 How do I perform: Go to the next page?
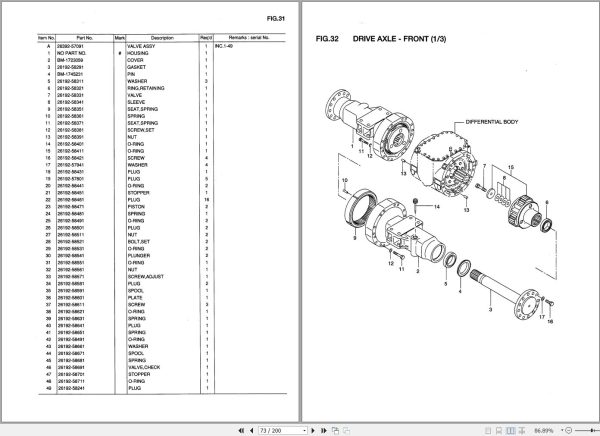[x=313, y=430]
